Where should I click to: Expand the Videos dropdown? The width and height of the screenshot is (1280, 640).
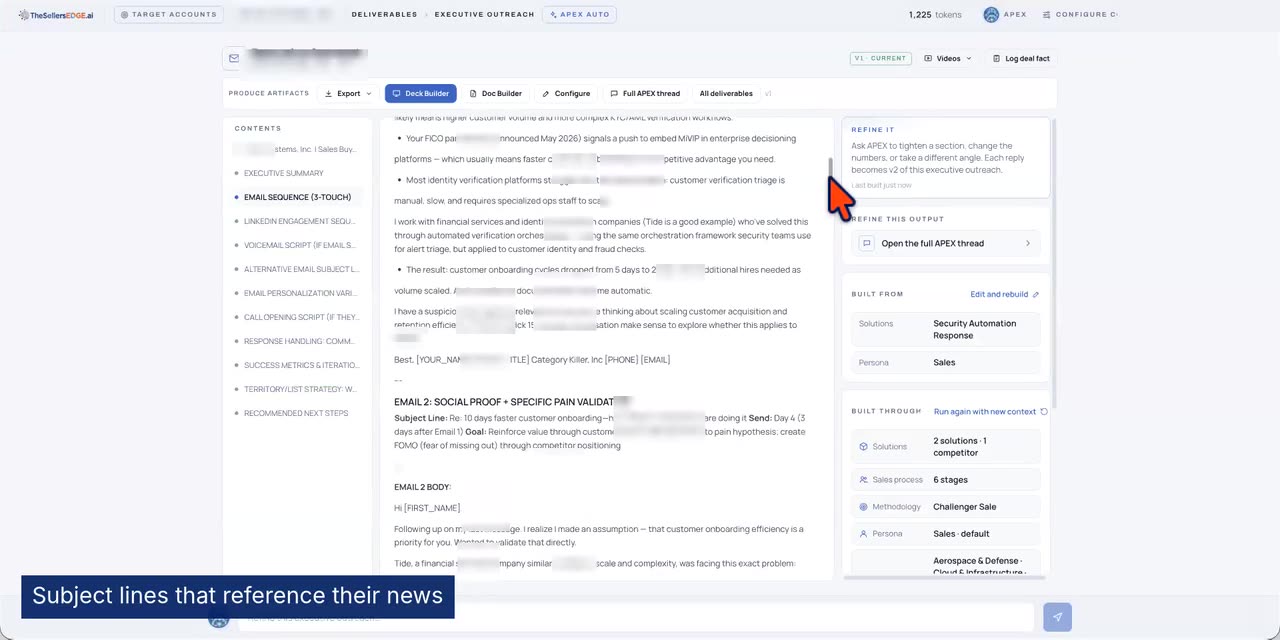(x=948, y=58)
